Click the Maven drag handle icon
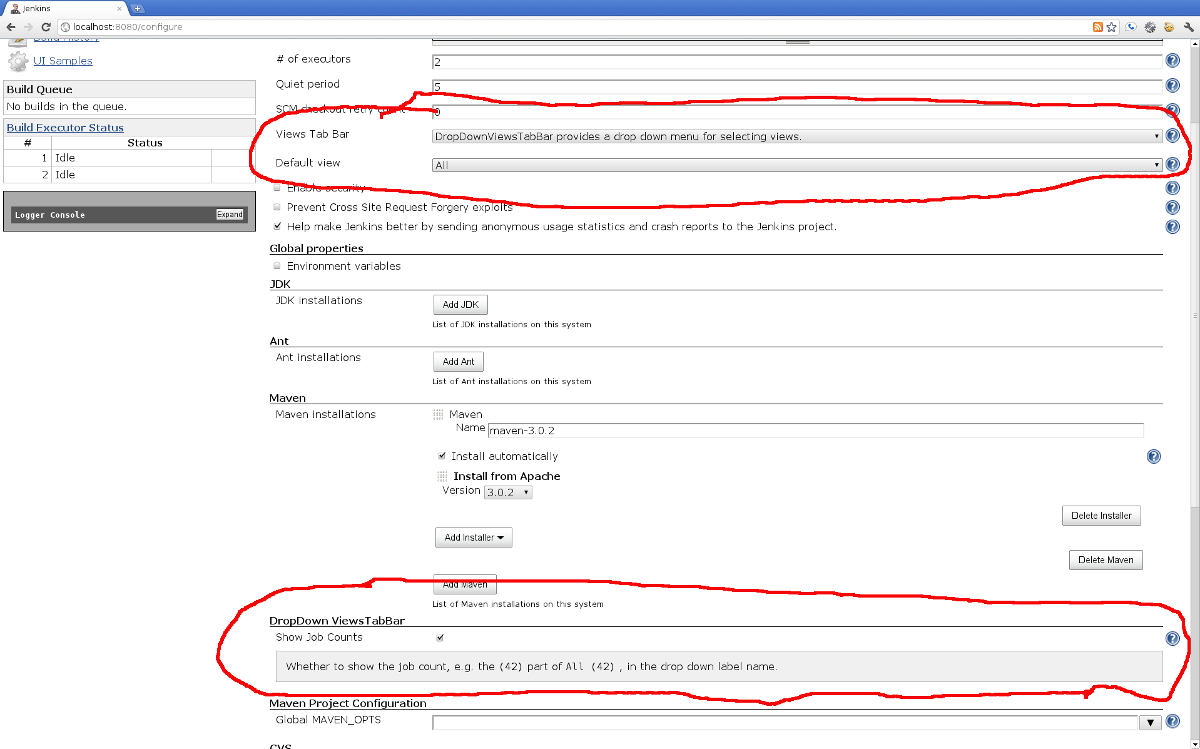 [438, 414]
